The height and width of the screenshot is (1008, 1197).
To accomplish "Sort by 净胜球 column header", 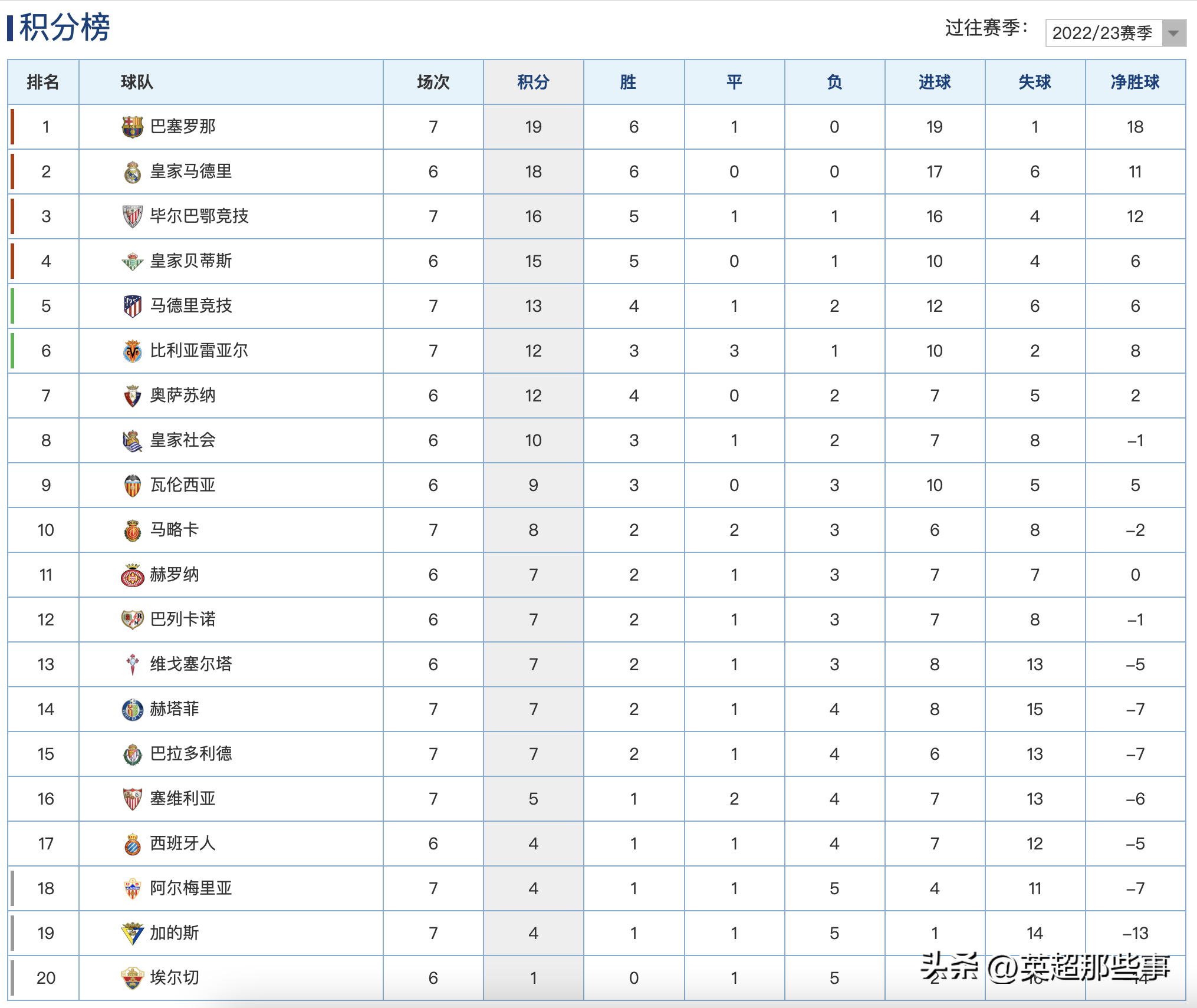I will click(1135, 82).
